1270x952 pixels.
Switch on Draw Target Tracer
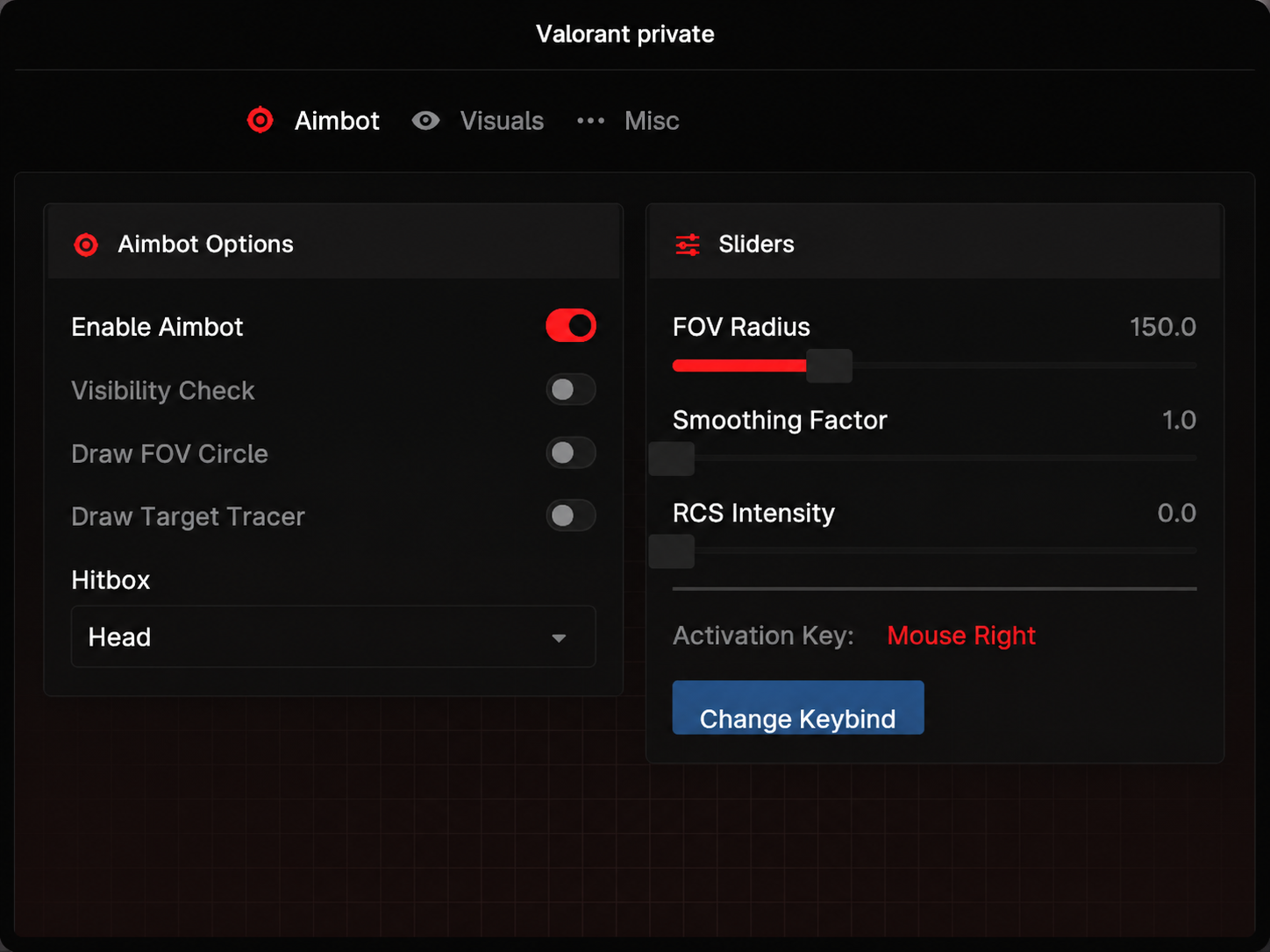point(571,515)
